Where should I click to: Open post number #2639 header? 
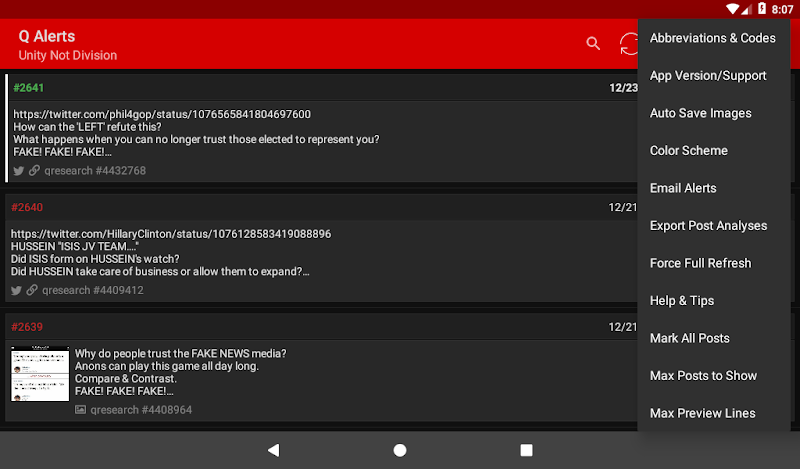coord(27,327)
